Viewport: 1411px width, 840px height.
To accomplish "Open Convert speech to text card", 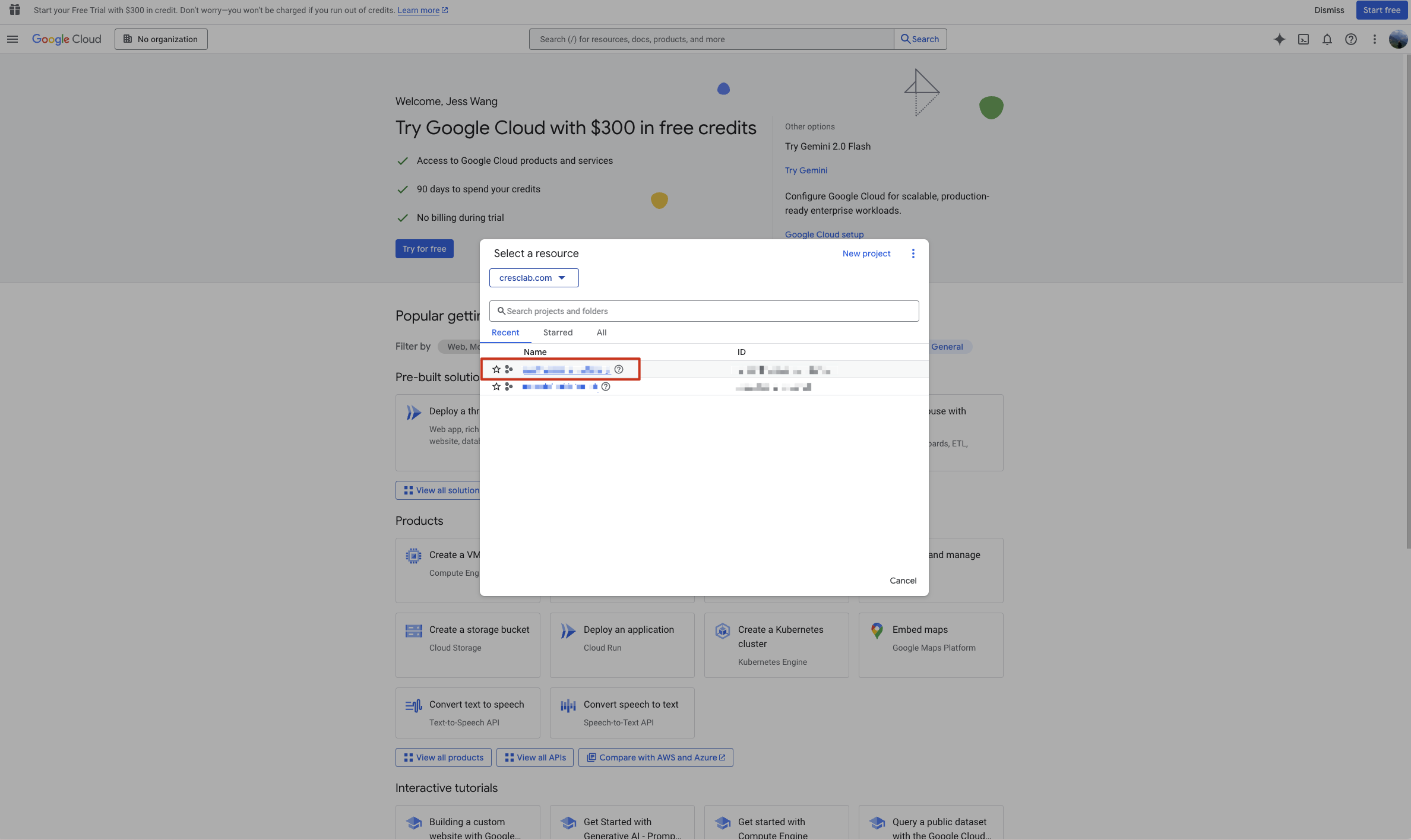I will (622, 712).
